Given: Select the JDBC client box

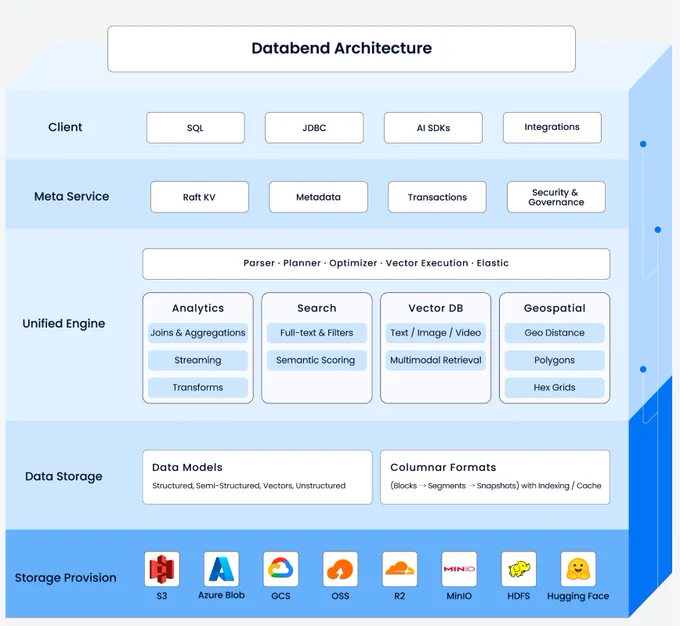Looking at the screenshot, I should pos(314,128).
